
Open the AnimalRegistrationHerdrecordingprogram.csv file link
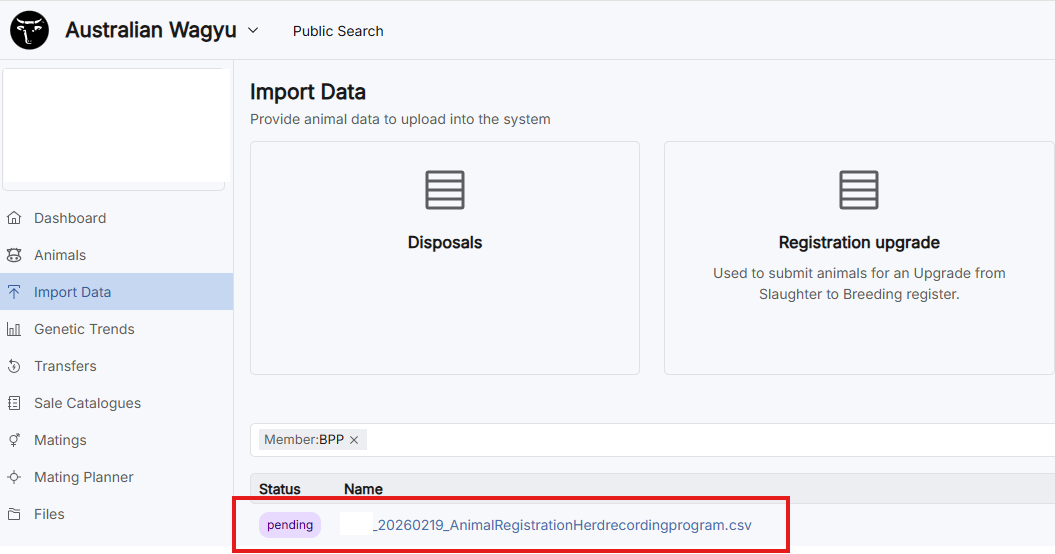[562, 525]
